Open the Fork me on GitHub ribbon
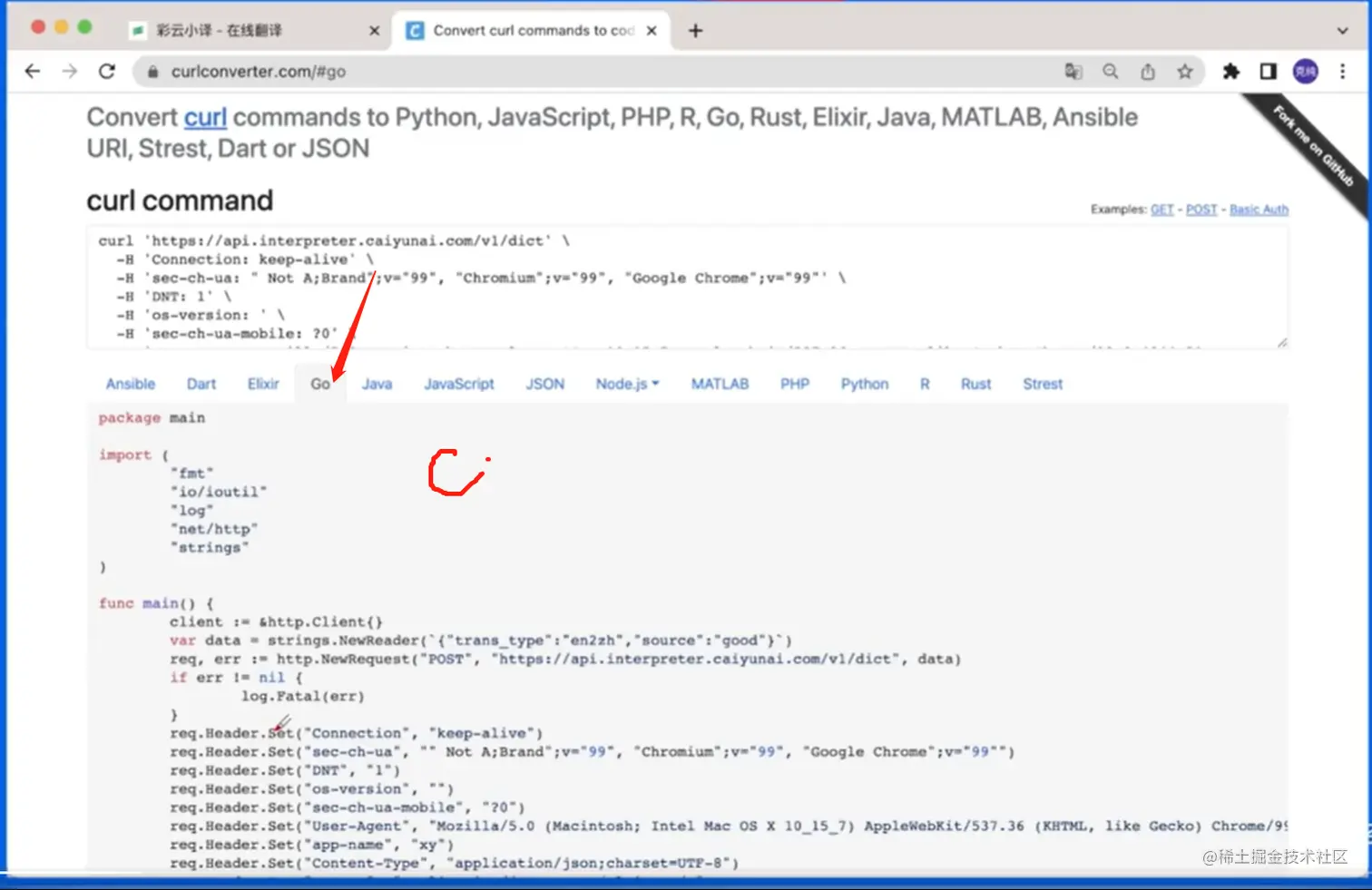 click(x=1313, y=146)
